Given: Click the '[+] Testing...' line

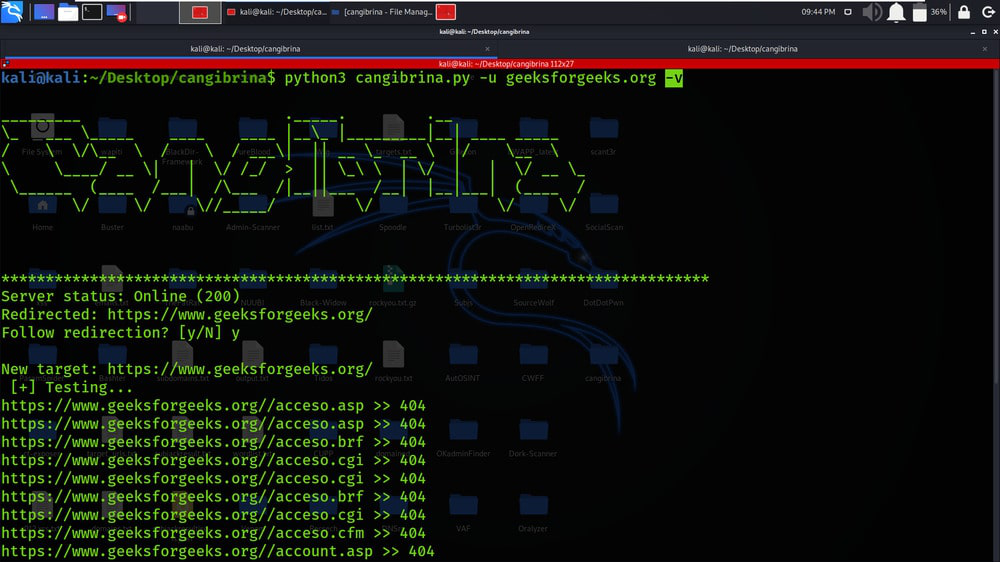Looking at the screenshot, I should click(71, 387).
